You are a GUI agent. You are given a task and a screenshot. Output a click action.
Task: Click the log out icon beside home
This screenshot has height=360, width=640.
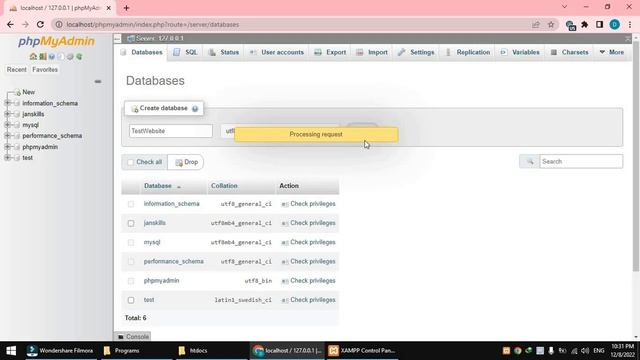[x=42, y=56]
